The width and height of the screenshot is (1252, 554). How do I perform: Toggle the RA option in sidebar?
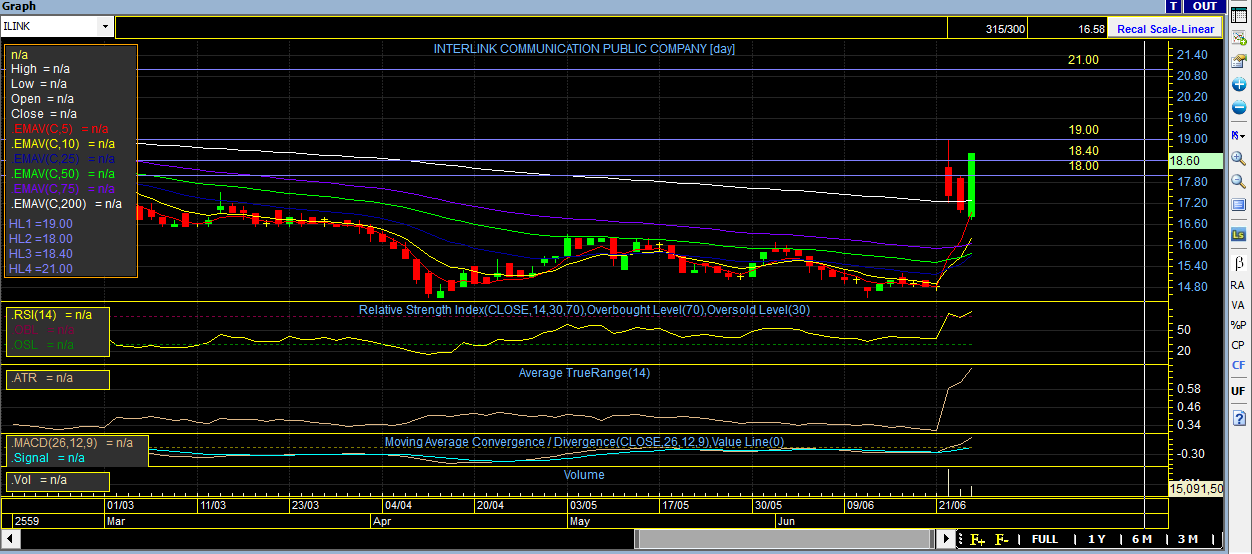pos(1238,286)
